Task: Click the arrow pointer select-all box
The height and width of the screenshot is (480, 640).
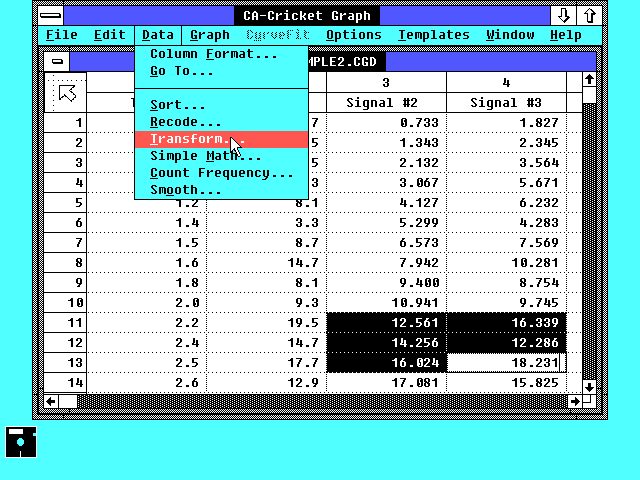Action: tap(66, 93)
